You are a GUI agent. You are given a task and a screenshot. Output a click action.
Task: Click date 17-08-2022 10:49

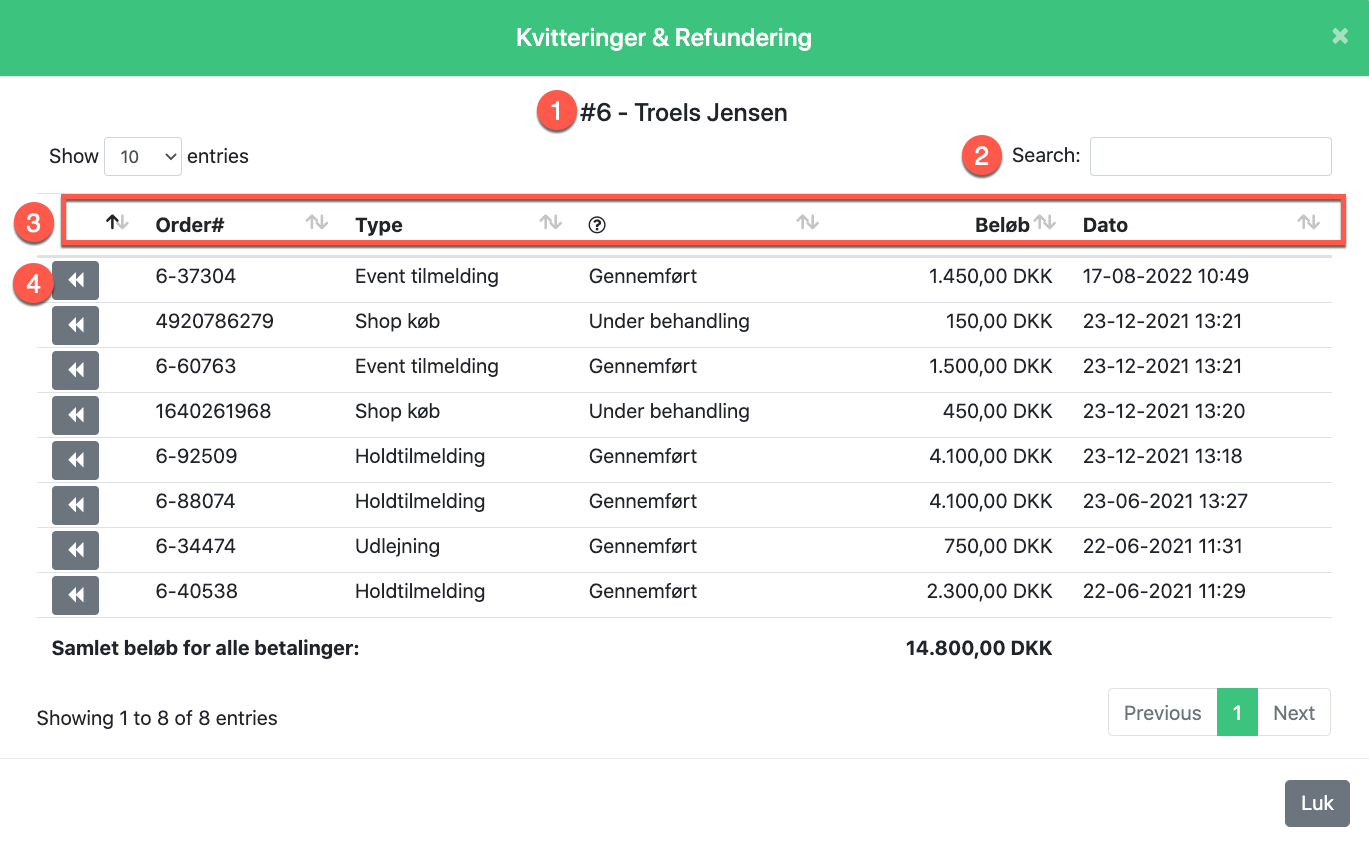coord(1166,276)
